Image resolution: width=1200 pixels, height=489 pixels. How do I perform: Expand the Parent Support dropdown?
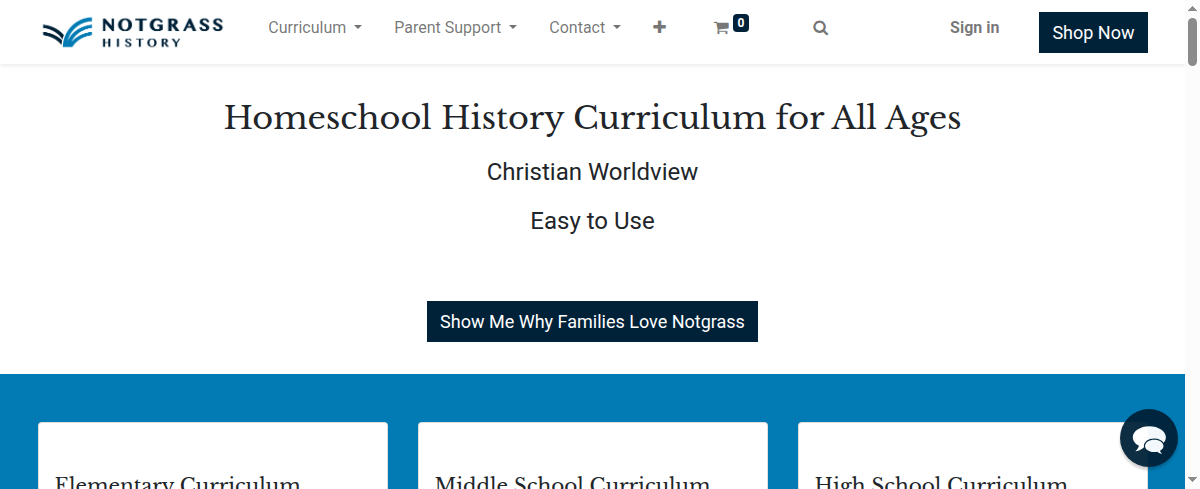(x=455, y=28)
